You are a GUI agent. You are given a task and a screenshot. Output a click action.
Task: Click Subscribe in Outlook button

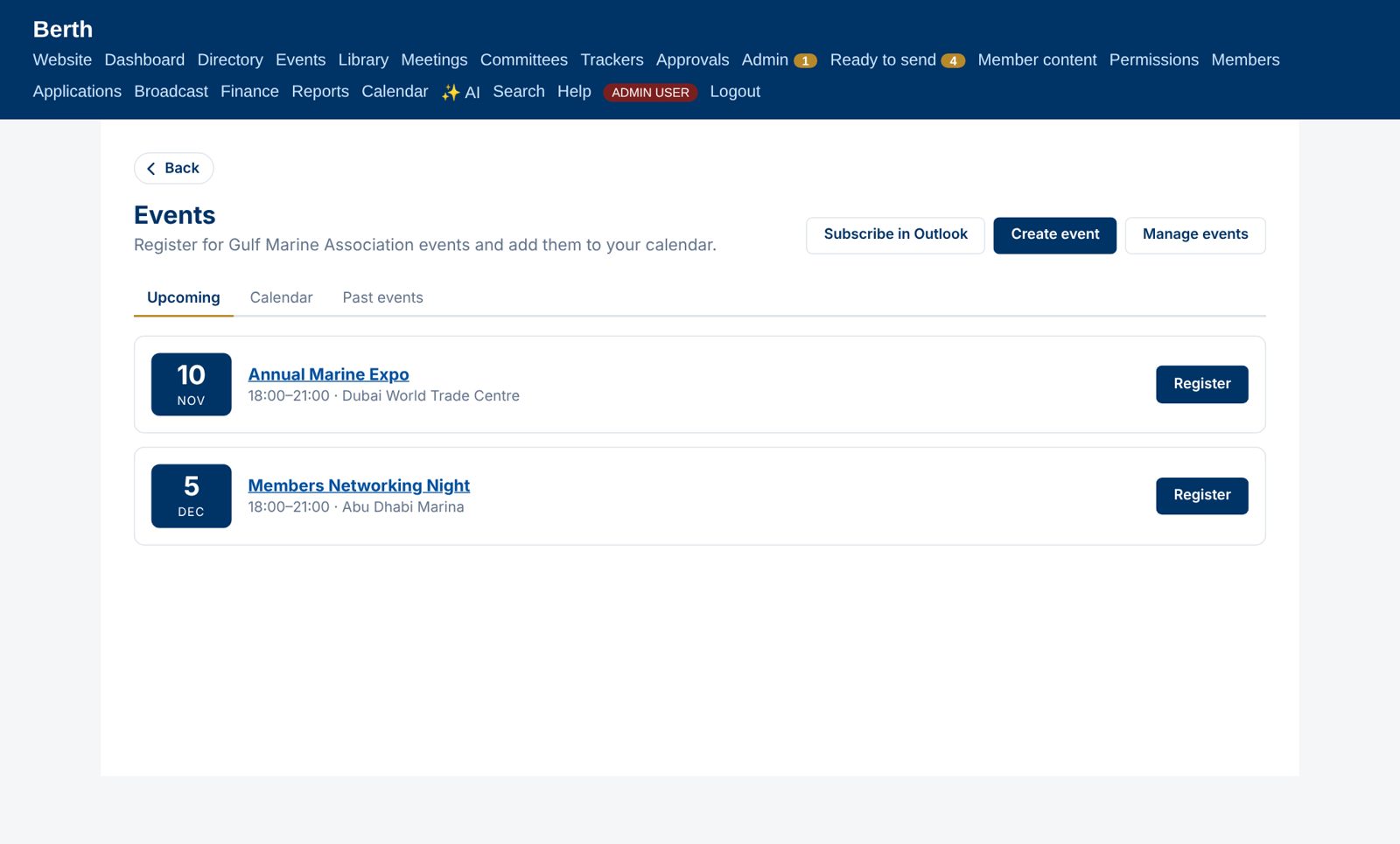pos(895,234)
